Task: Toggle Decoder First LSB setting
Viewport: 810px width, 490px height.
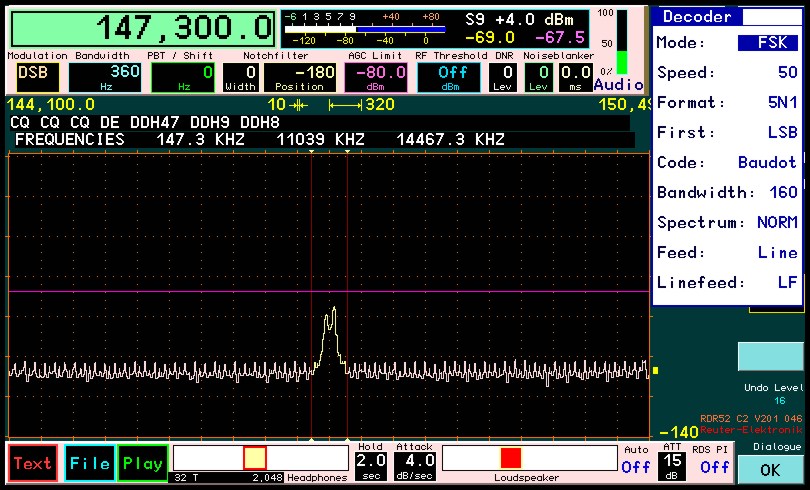Action: (x=782, y=132)
